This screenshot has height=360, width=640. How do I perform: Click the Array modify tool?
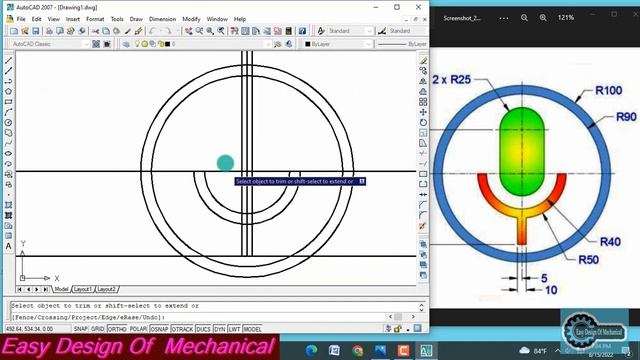[x=423, y=102]
